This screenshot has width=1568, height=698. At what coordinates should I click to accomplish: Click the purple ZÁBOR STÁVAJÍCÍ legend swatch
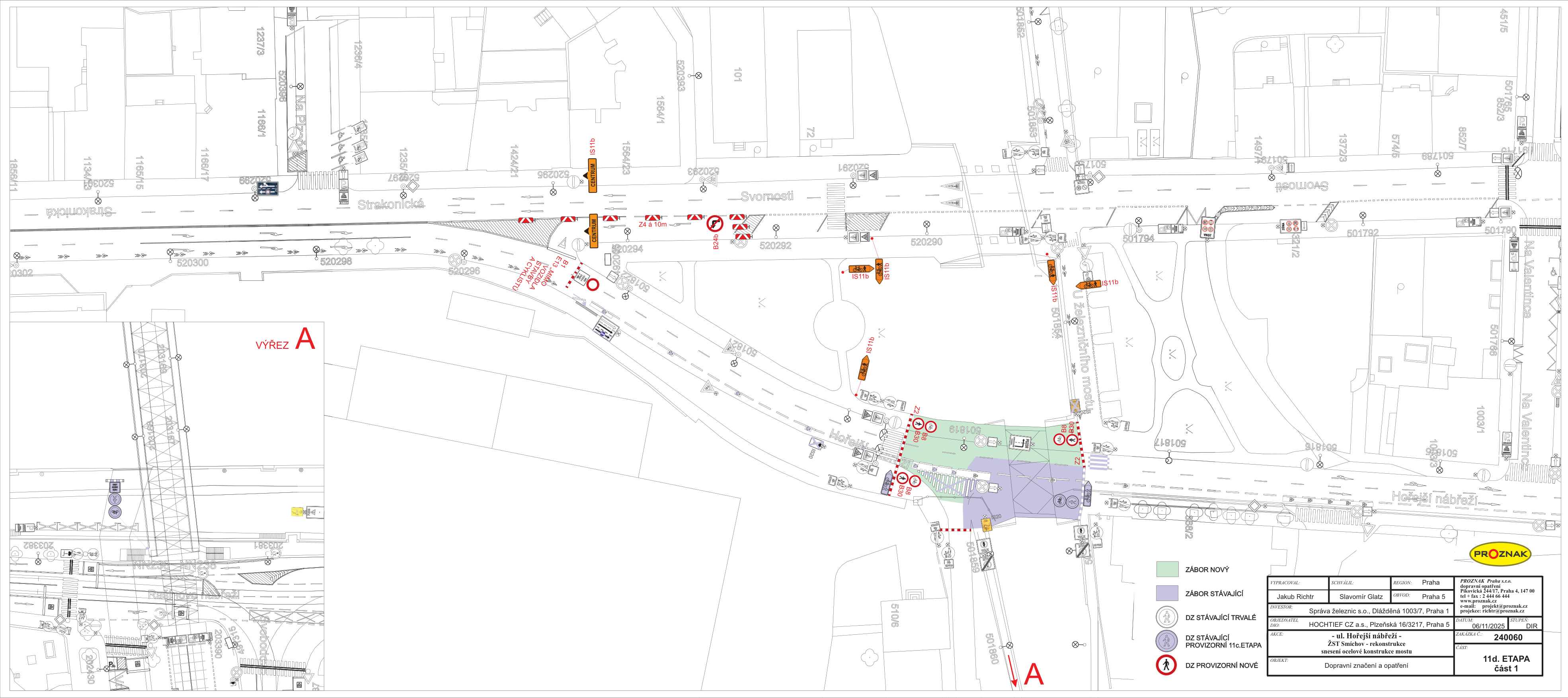(x=1167, y=593)
